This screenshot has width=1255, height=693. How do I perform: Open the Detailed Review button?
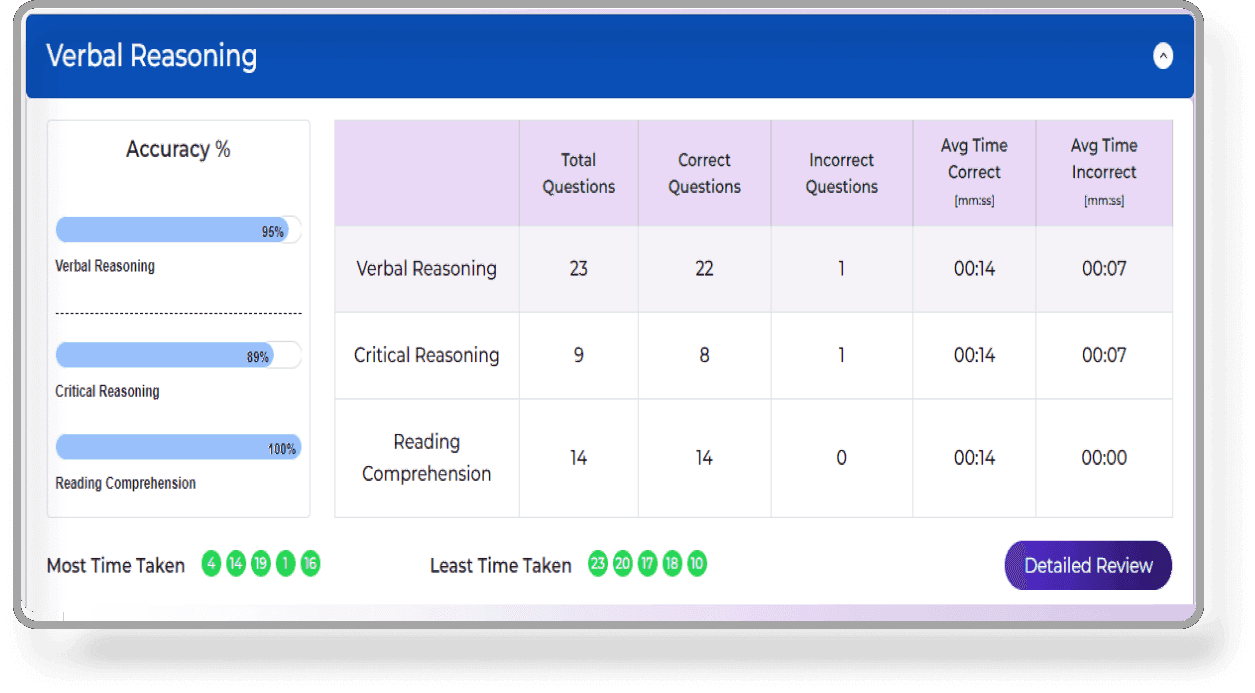click(x=1088, y=565)
